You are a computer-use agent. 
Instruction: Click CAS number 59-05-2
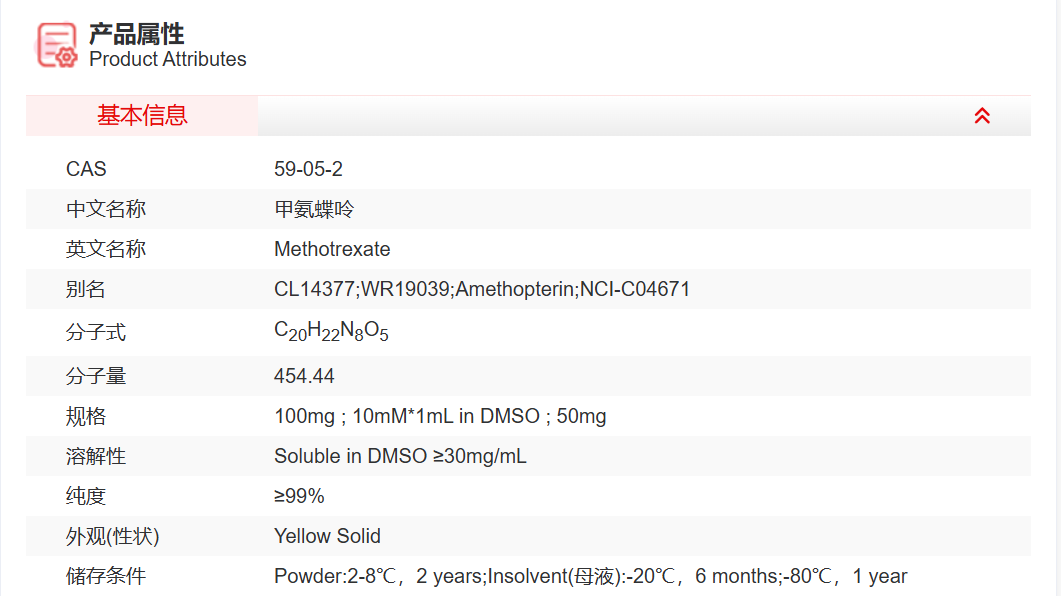pyautogui.click(x=308, y=169)
